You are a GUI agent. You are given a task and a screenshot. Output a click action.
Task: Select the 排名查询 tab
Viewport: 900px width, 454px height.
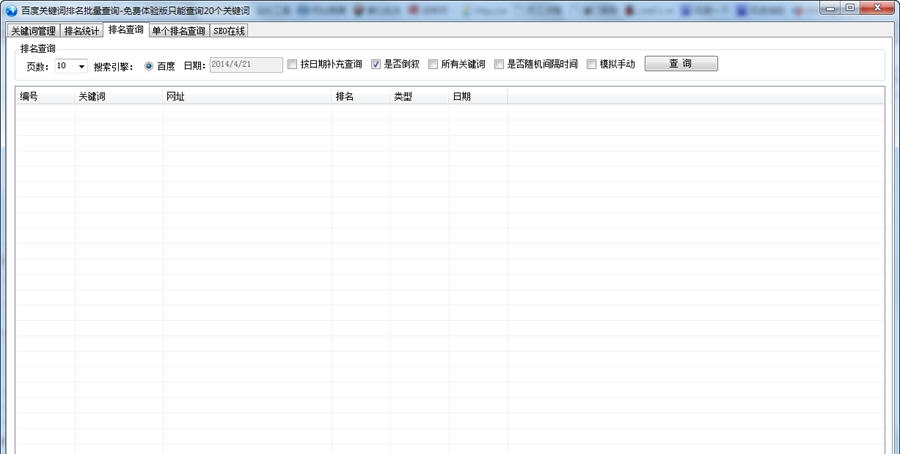(x=126, y=30)
